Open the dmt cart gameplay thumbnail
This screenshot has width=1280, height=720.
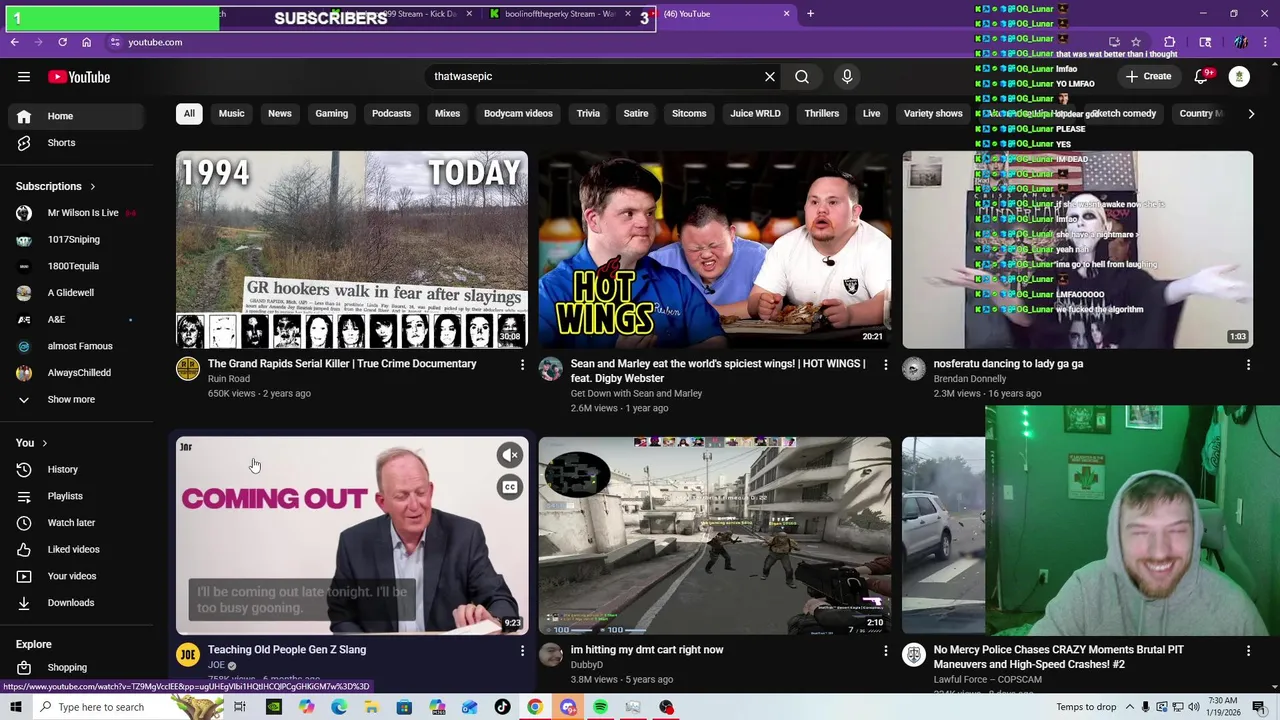[x=715, y=536]
